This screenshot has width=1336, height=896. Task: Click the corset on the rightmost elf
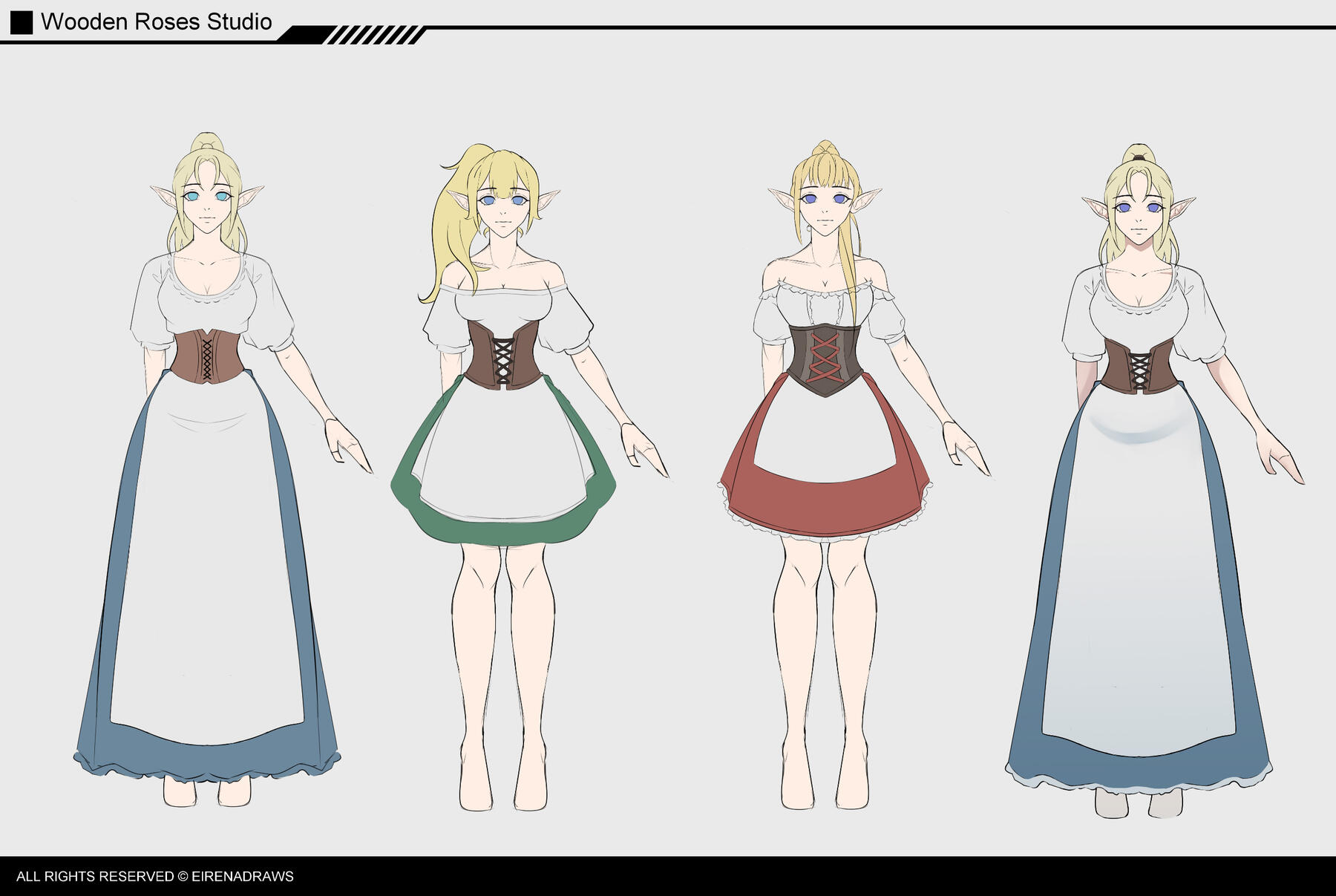[x=1139, y=366]
